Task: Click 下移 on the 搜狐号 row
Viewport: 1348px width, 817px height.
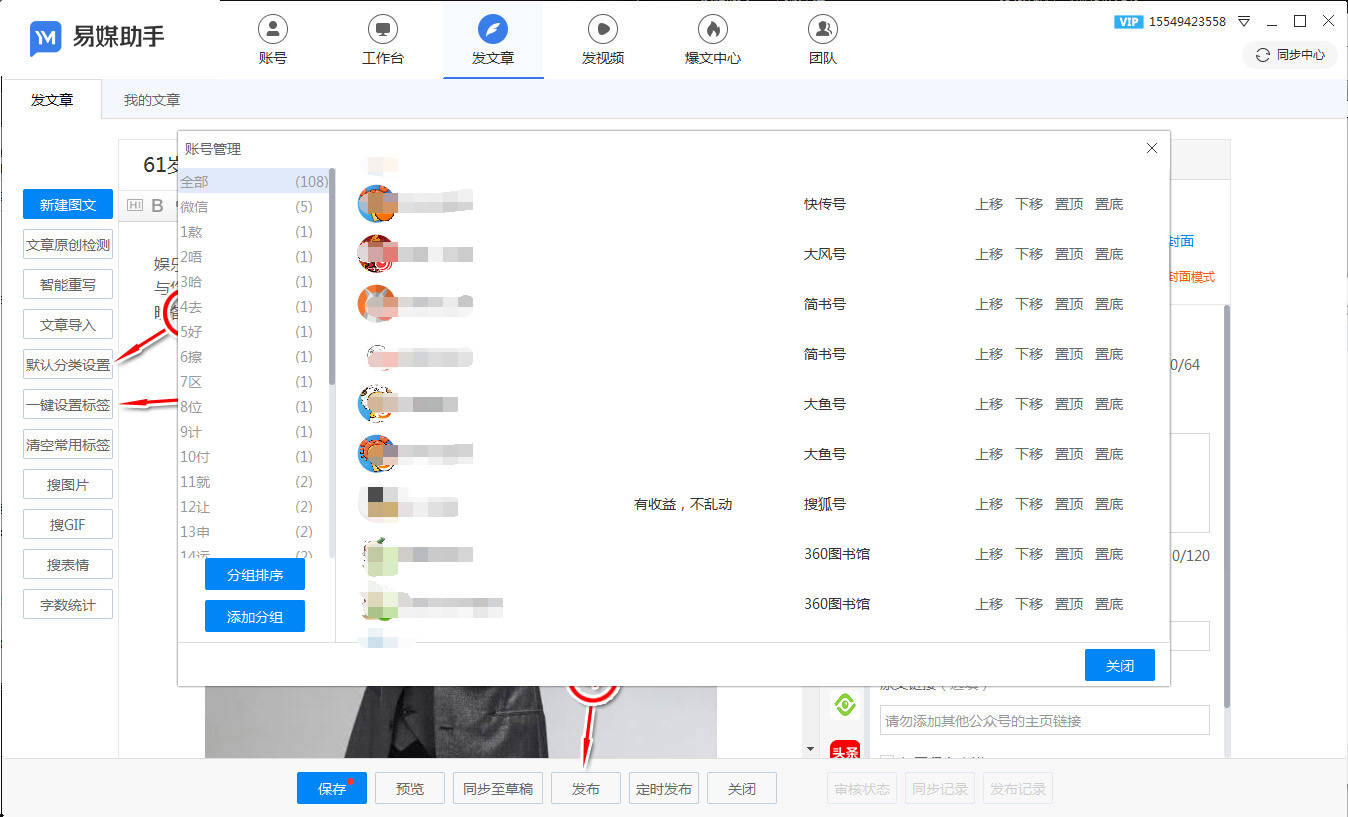Action: [x=1029, y=504]
